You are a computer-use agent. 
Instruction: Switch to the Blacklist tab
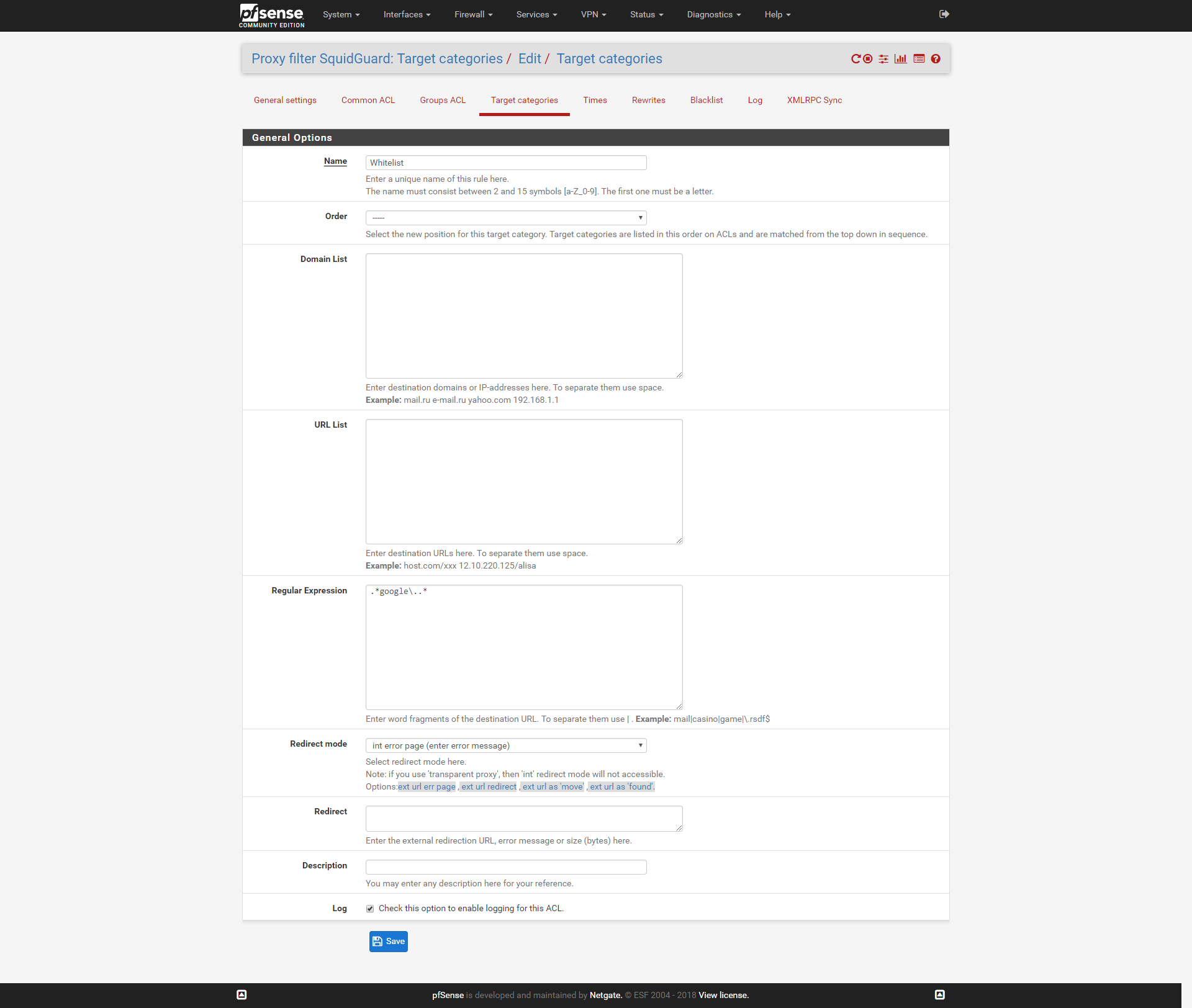click(706, 100)
